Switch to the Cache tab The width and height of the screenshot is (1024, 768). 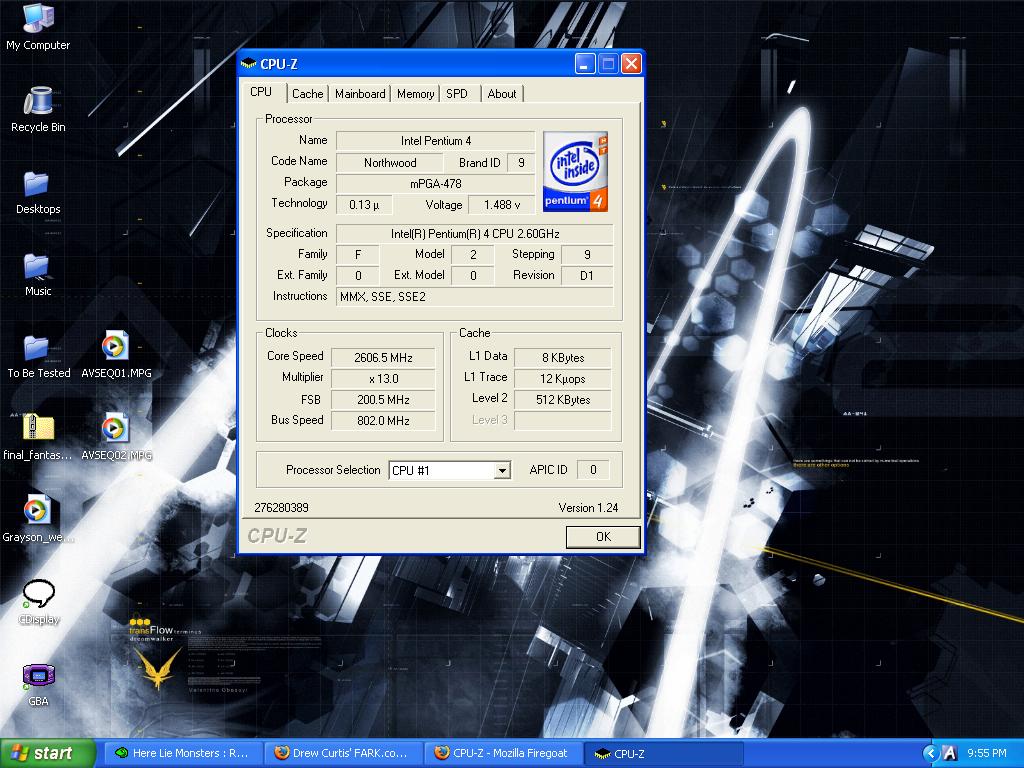pyautogui.click(x=308, y=94)
